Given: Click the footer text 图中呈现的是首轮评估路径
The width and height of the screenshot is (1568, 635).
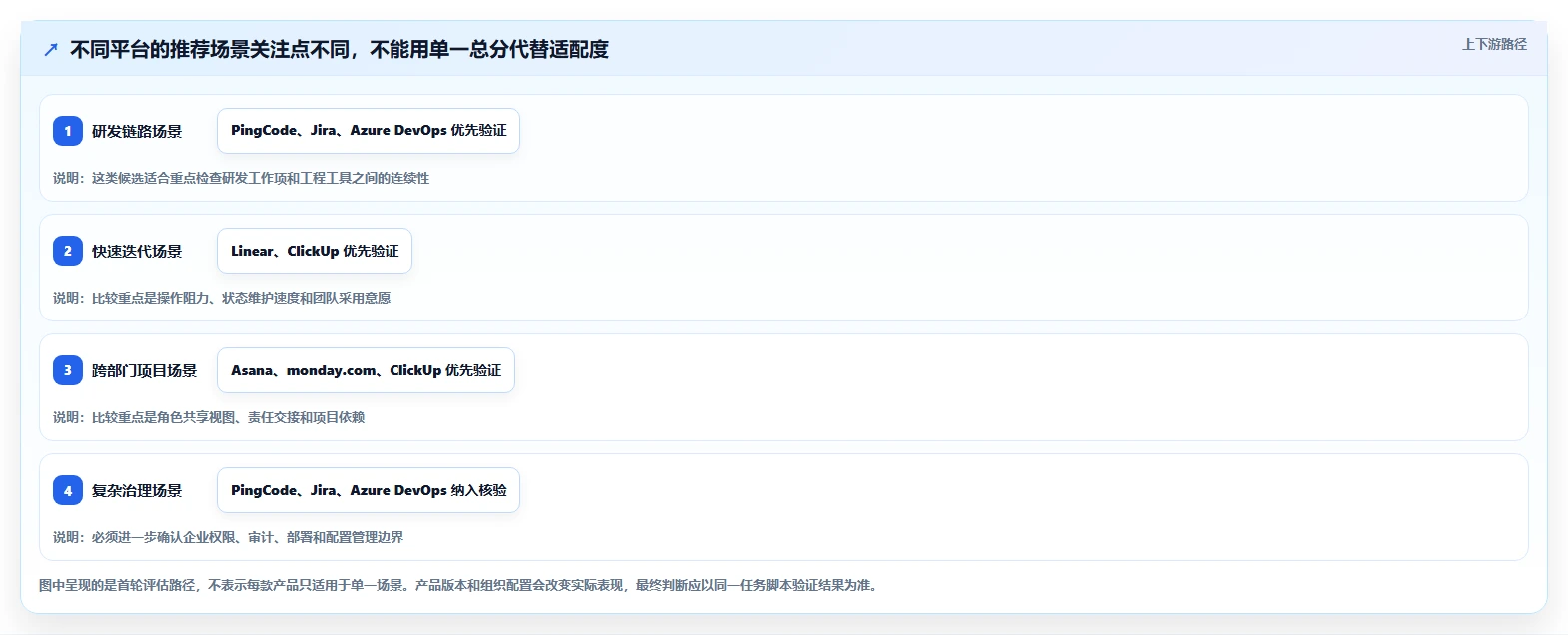Looking at the screenshot, I should click(x=459, y=585).
